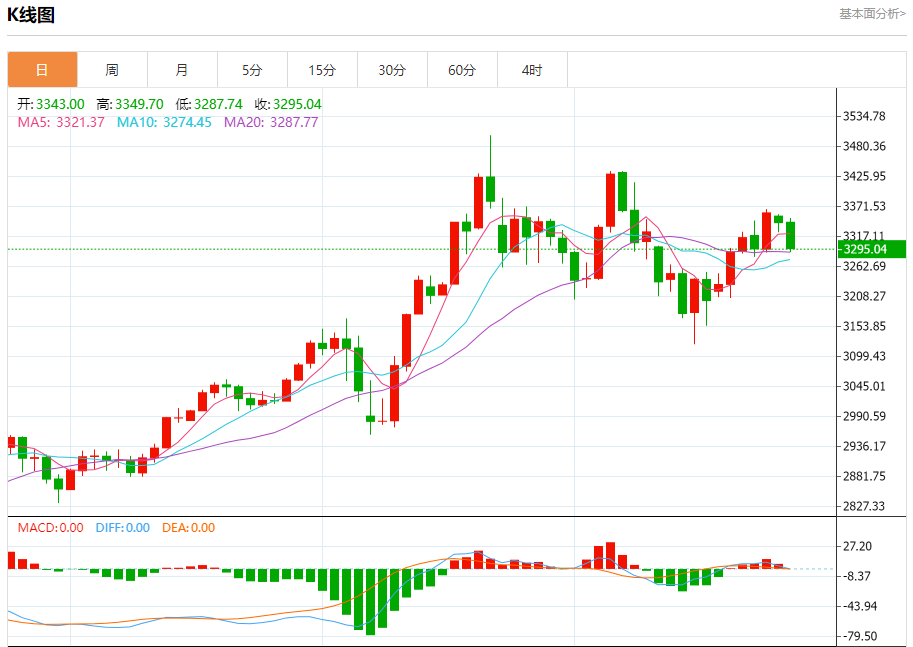Open the 15分 interval tab
The width and height of the screenshot is (913, 647).
[x=322, y=70]
